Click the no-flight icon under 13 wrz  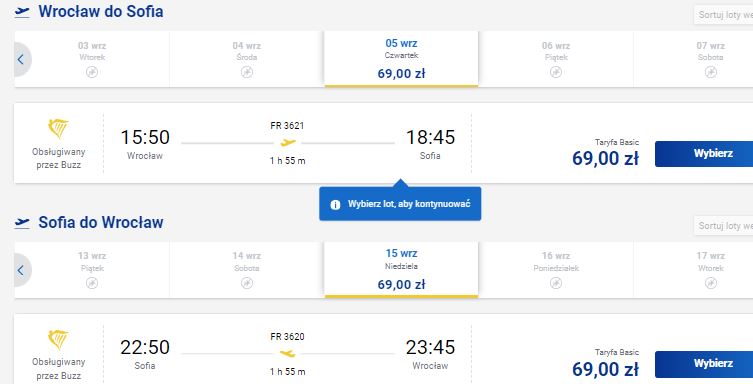pos(92,283)
